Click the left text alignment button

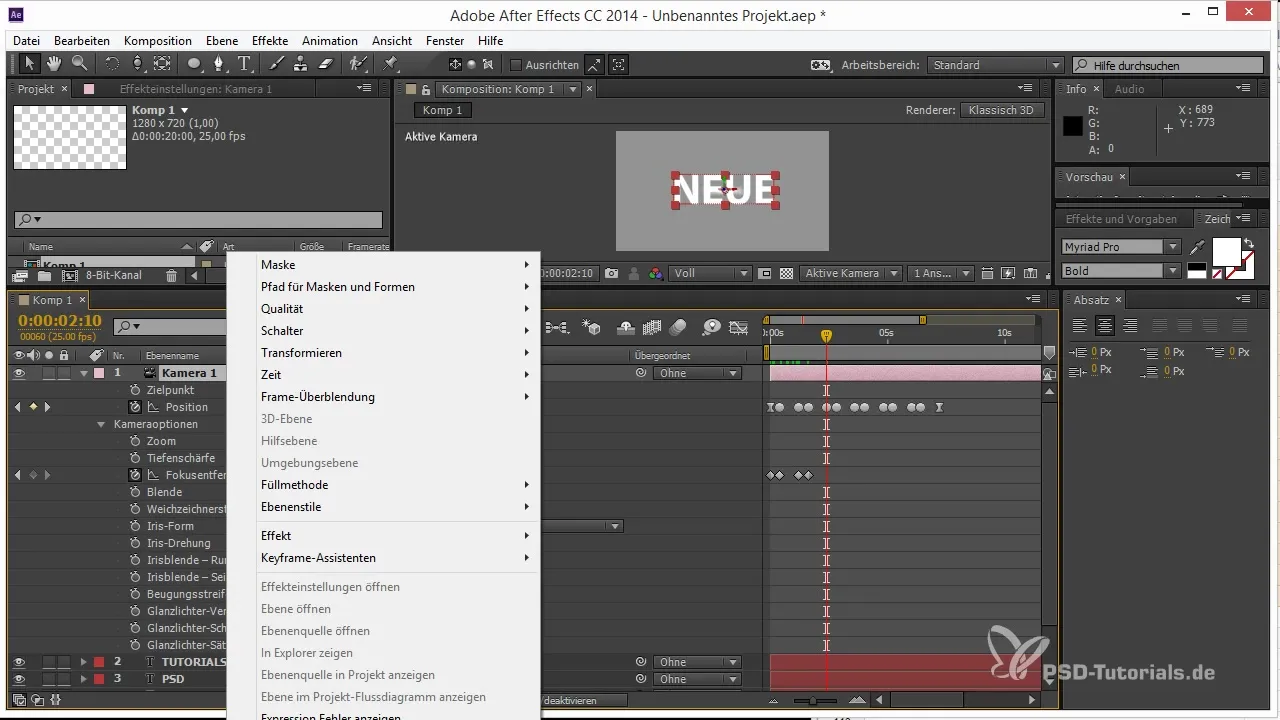pyautogui.click(x=1081, y=326)
